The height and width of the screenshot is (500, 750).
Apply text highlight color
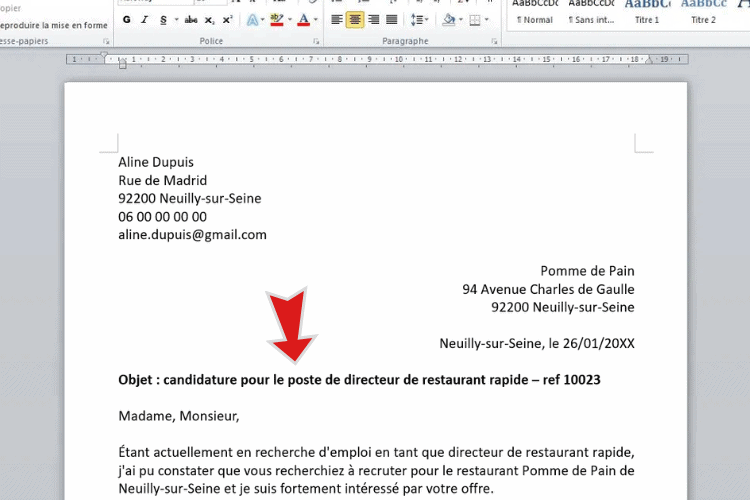[x=277, y=20]
